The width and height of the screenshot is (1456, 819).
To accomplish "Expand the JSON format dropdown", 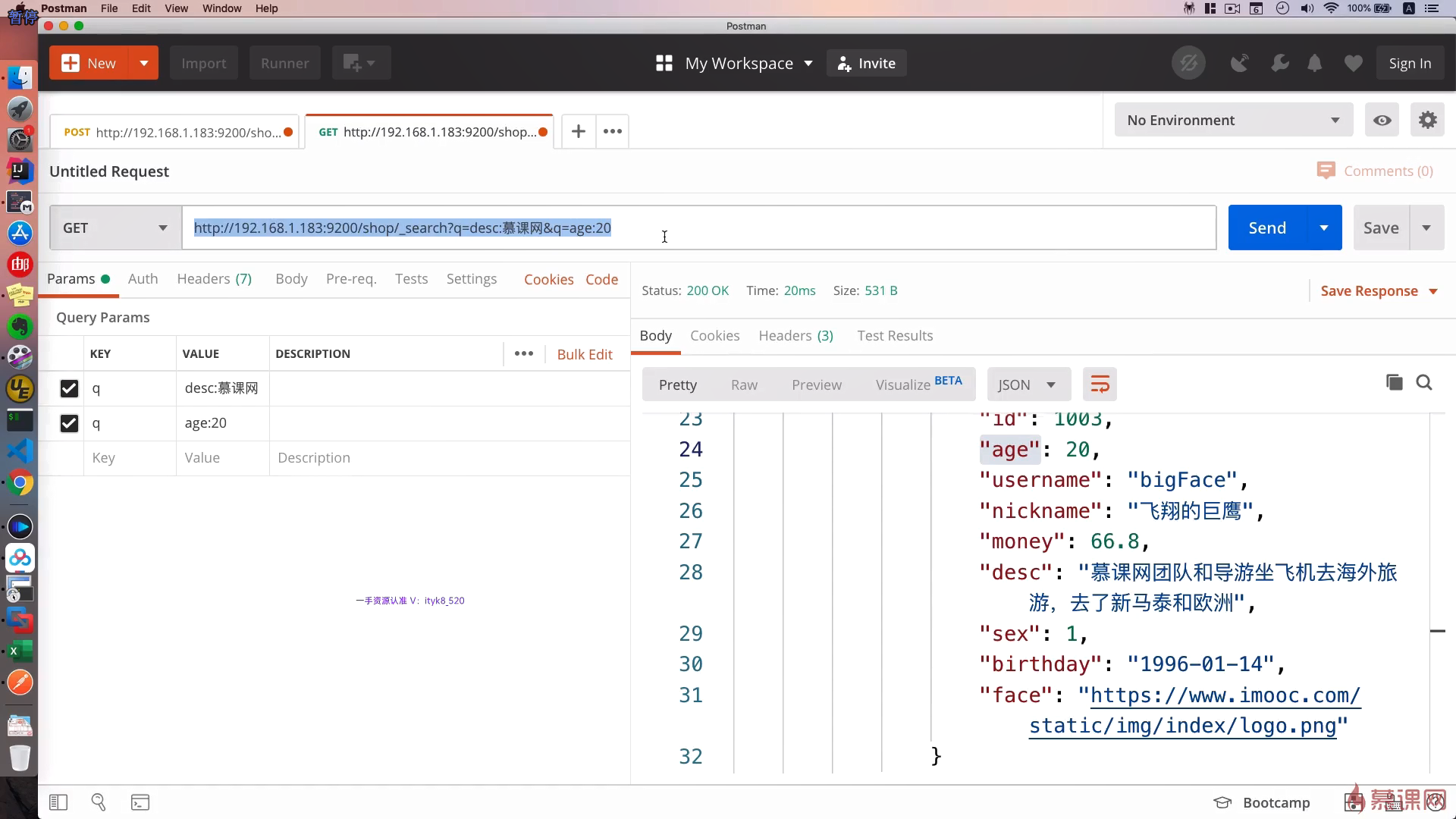I will point(1028,384).
